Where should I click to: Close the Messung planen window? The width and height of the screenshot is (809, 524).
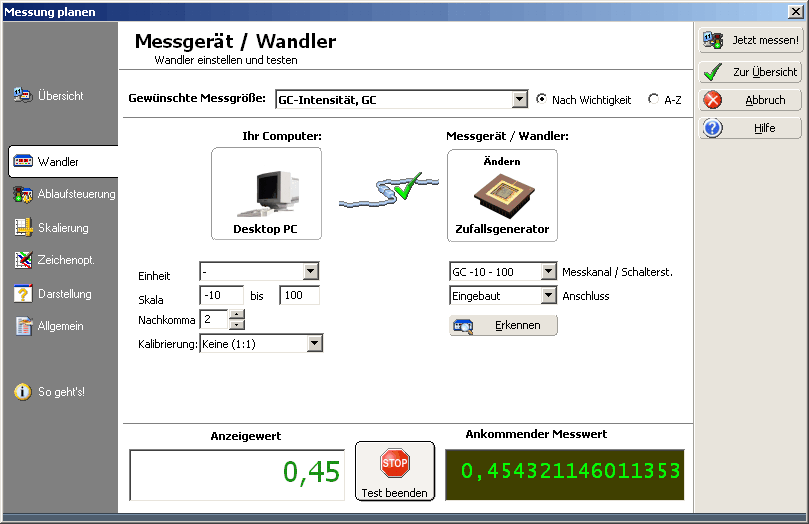[795, 11]
